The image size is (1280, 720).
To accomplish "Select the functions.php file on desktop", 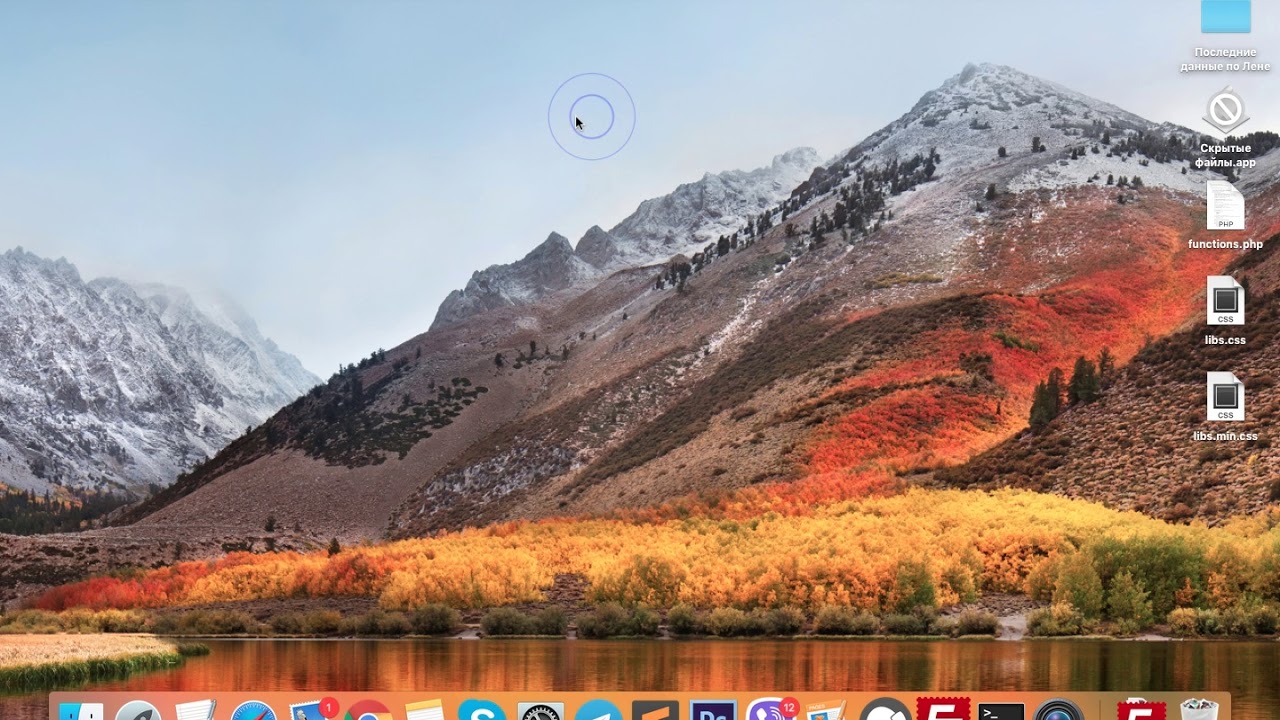I will (x=1225, y=216).
